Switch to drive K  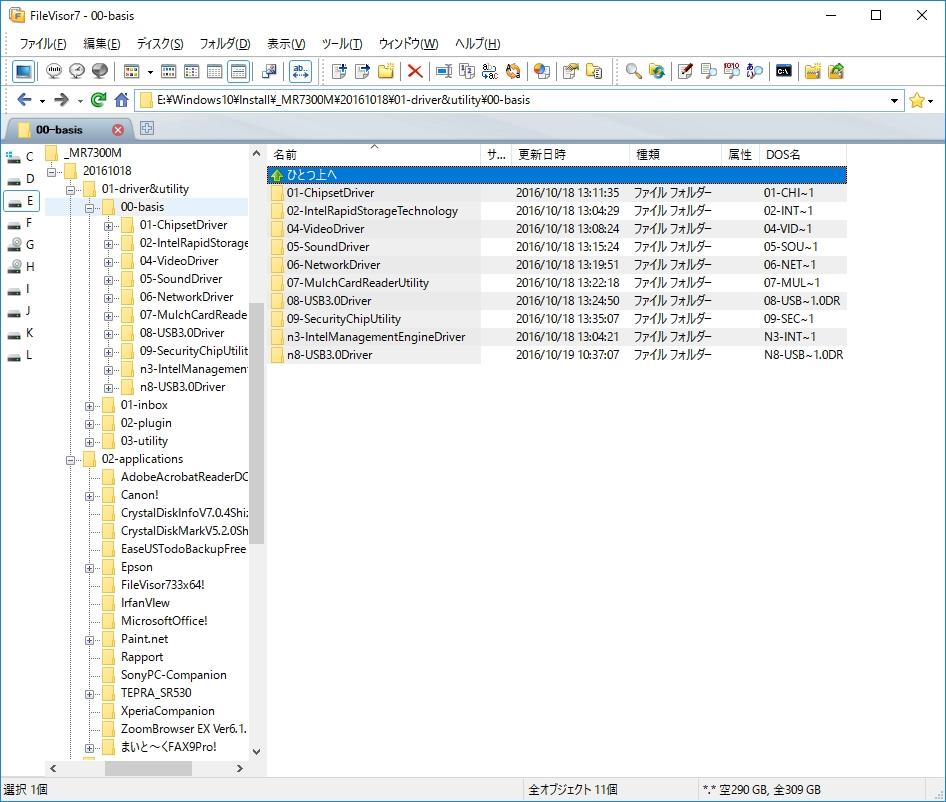tap(21, 333)
